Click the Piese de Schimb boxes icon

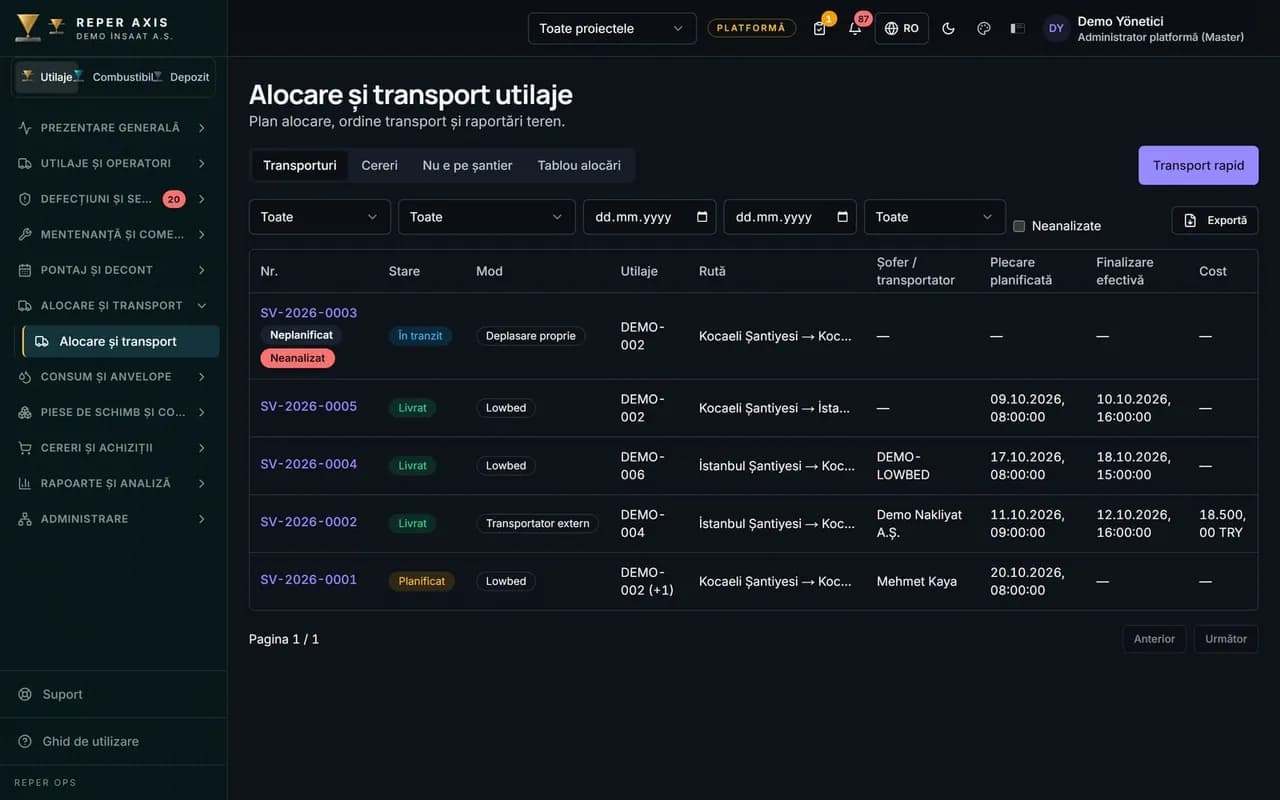(25, 412)
